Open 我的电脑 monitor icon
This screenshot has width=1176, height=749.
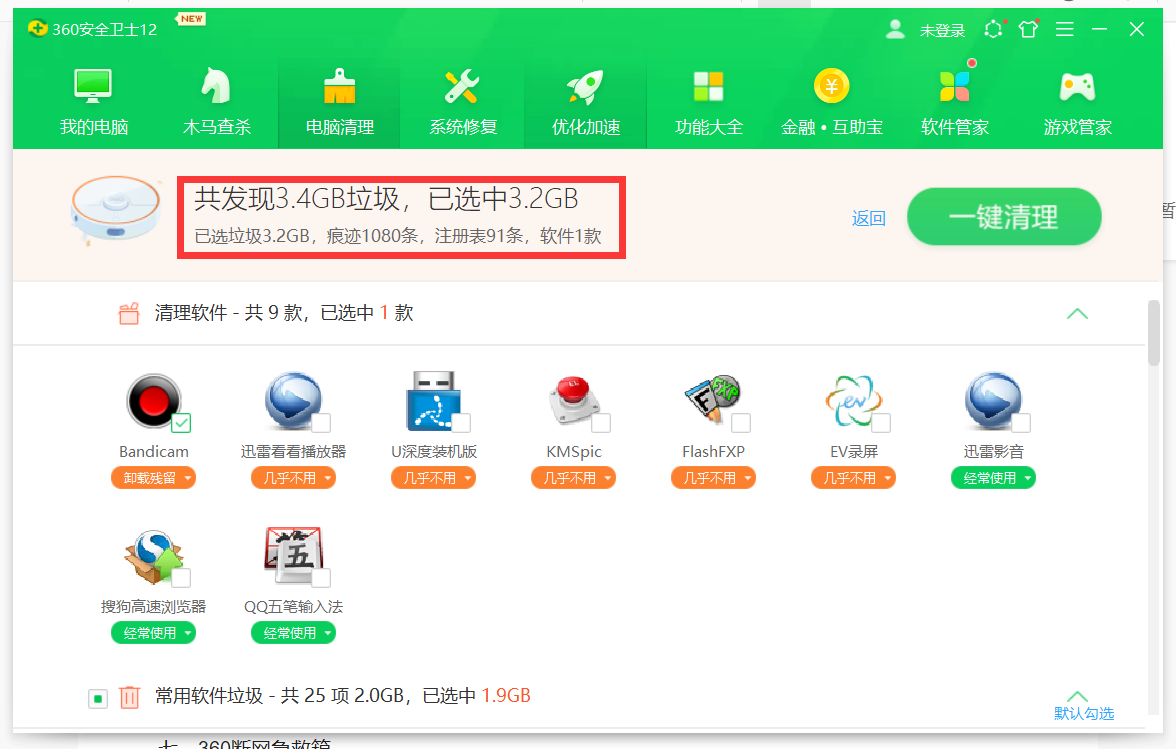pyautogui.click(x=93, y=86)
